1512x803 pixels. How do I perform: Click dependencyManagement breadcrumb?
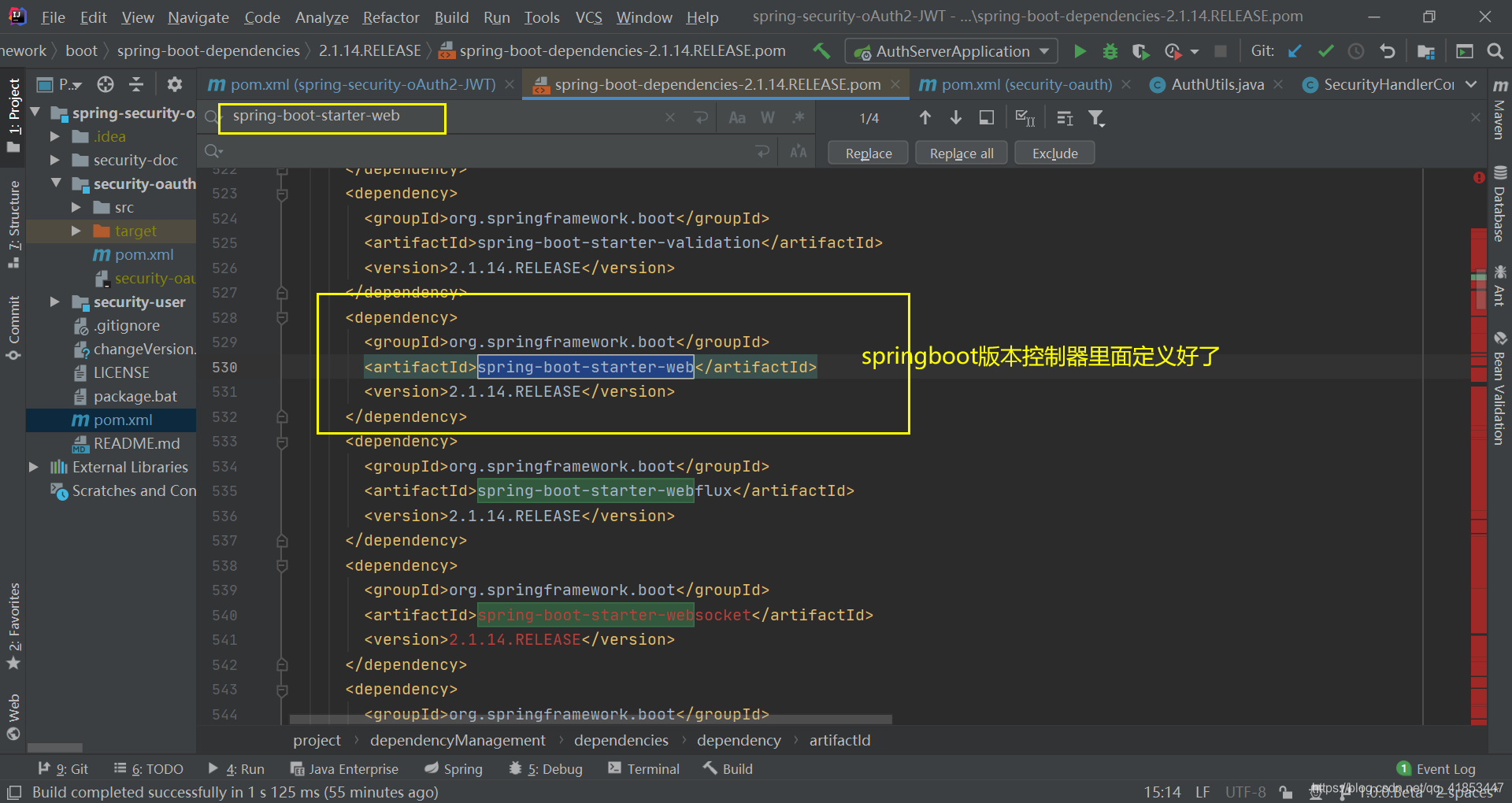coord(458,741)
